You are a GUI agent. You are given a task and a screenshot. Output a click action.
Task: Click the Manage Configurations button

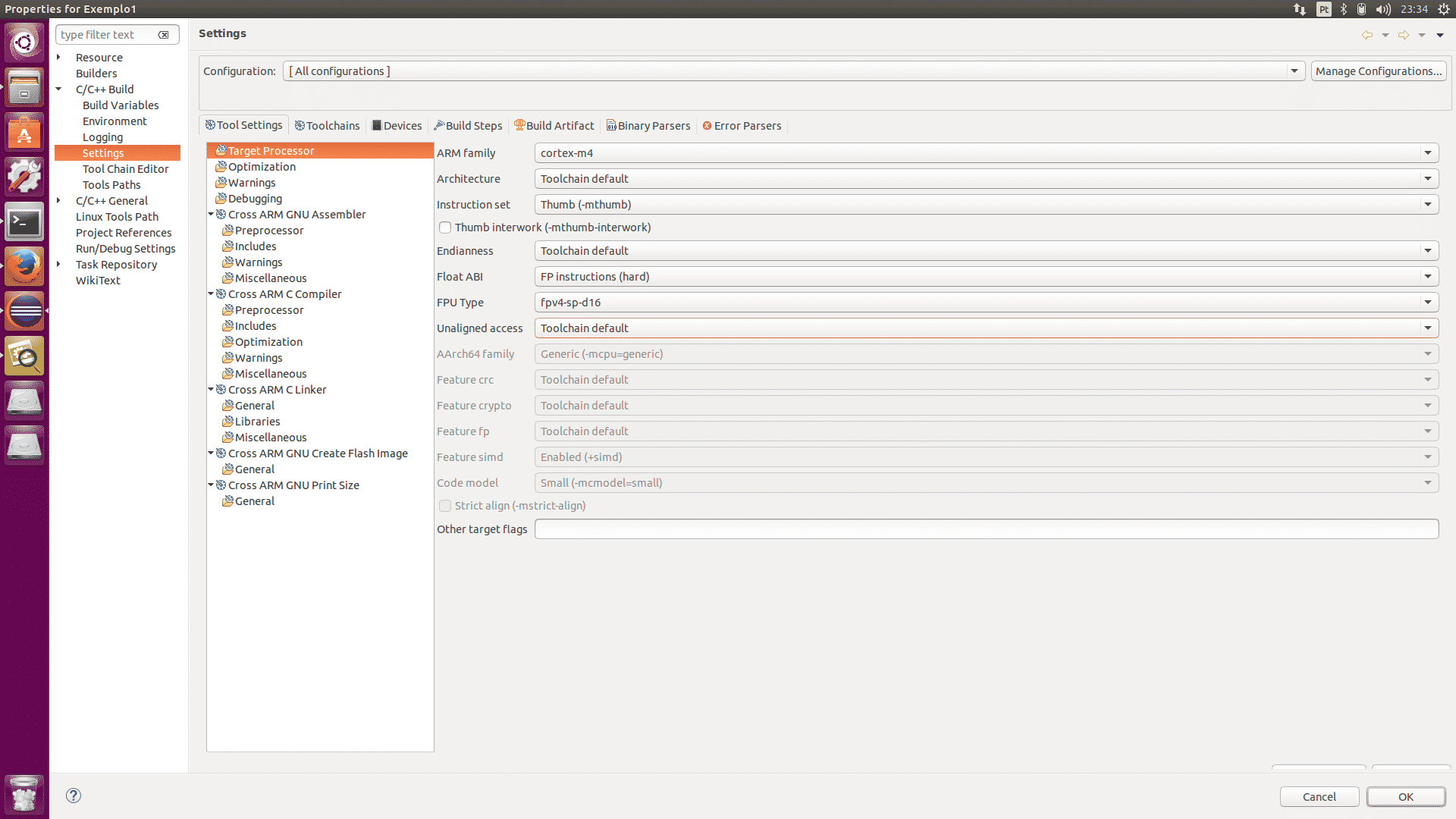click(1378, 71)
